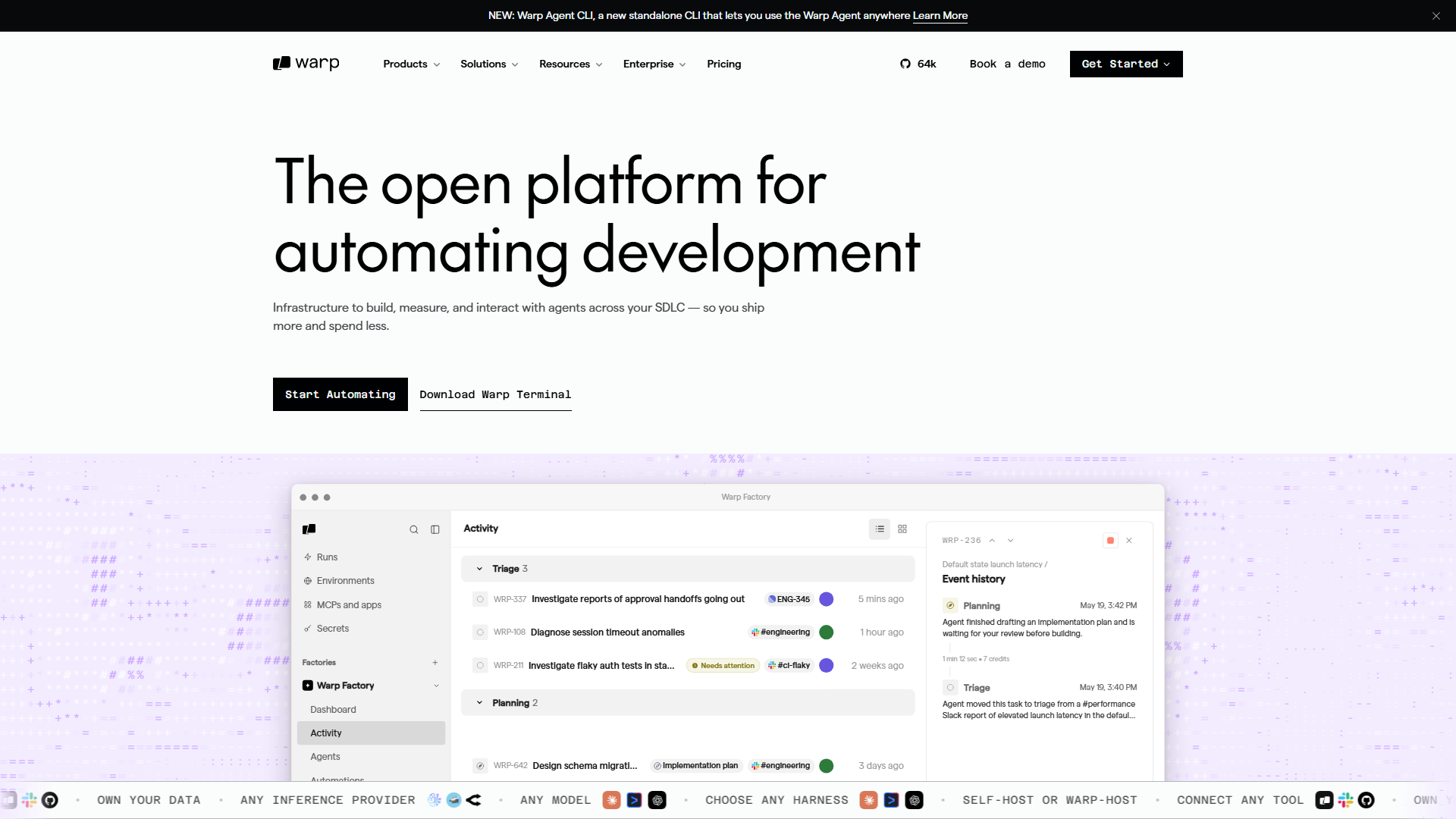Go to next task from WRP-236
The height and width of the screenshot is (819, 1456).
(x=1010, y=541)
